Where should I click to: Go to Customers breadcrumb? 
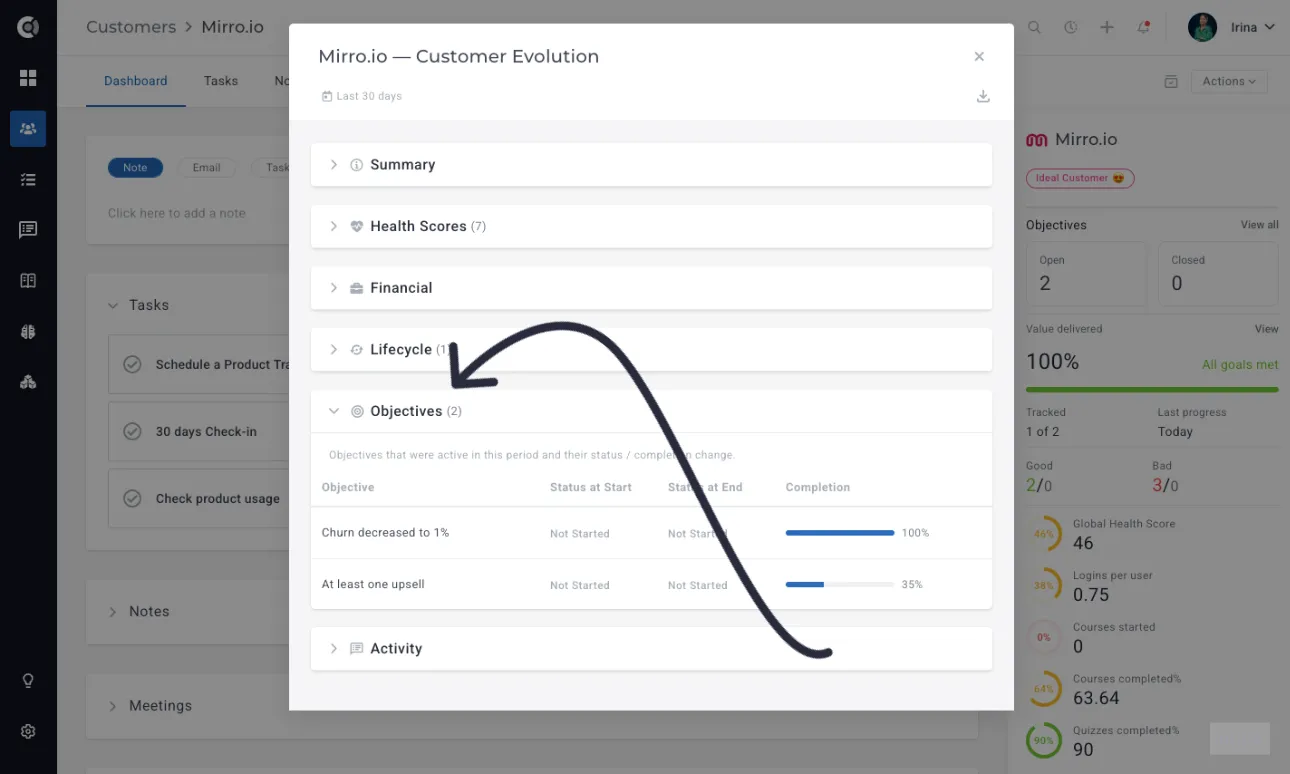[131, 27]
